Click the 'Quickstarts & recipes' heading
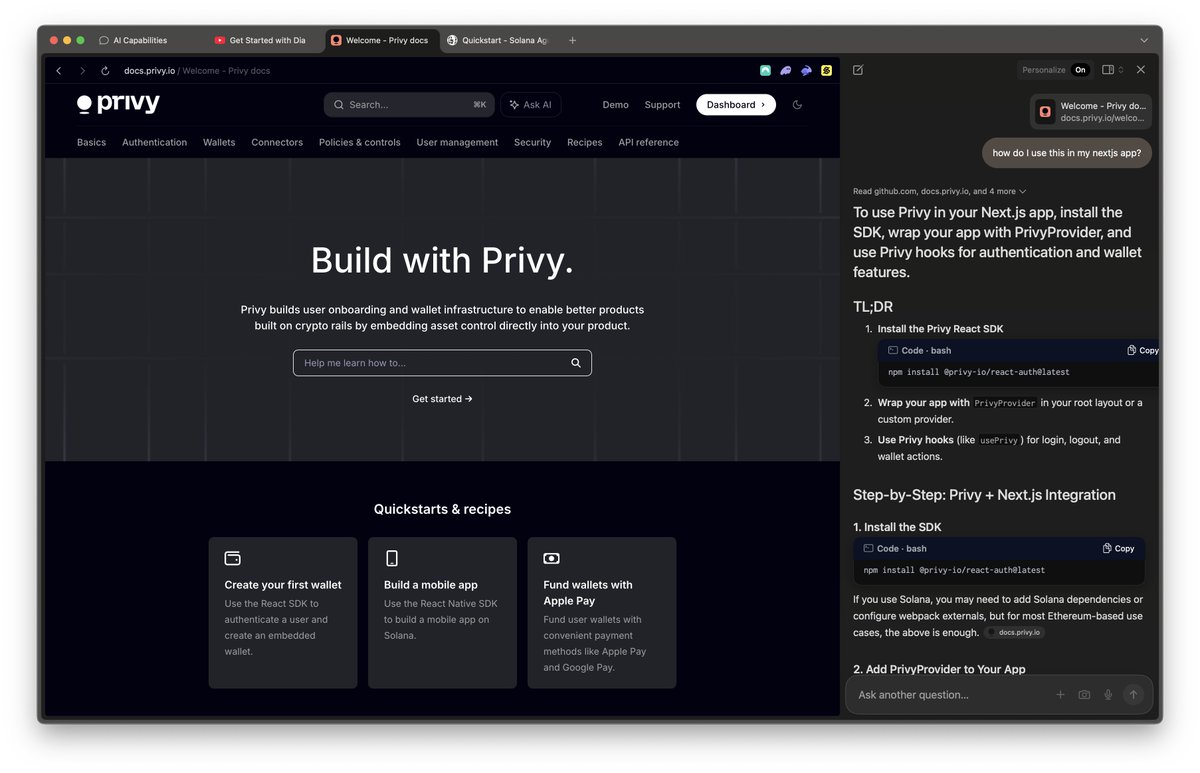The height and width of the screenshot is (773, 1200). click(x=442, y=509)
